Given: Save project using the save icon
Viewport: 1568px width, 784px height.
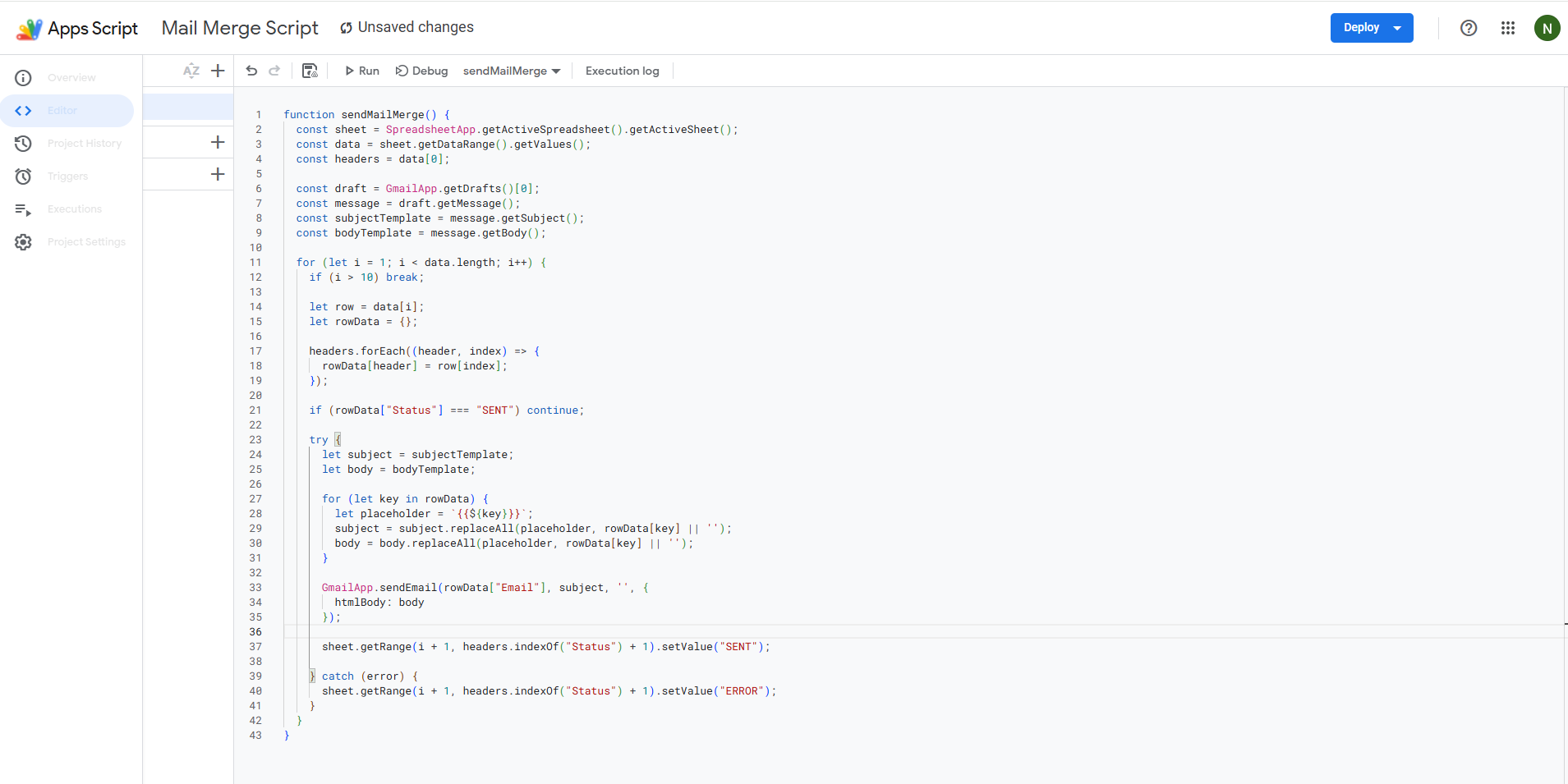Looking at the screenshot, I should pos(310,71).
